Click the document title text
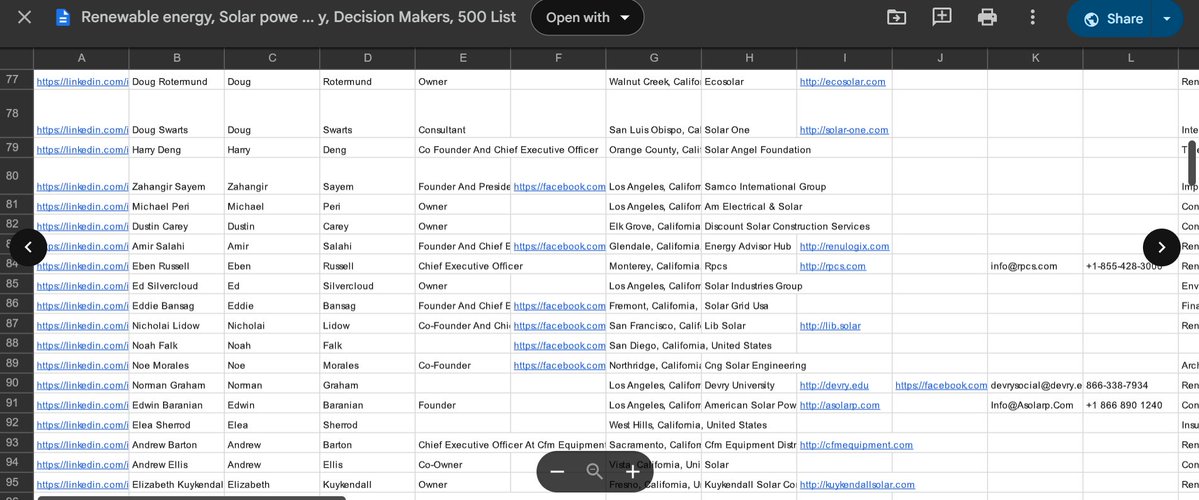This screenshot has height=500, width=1199. coord(298,18)
